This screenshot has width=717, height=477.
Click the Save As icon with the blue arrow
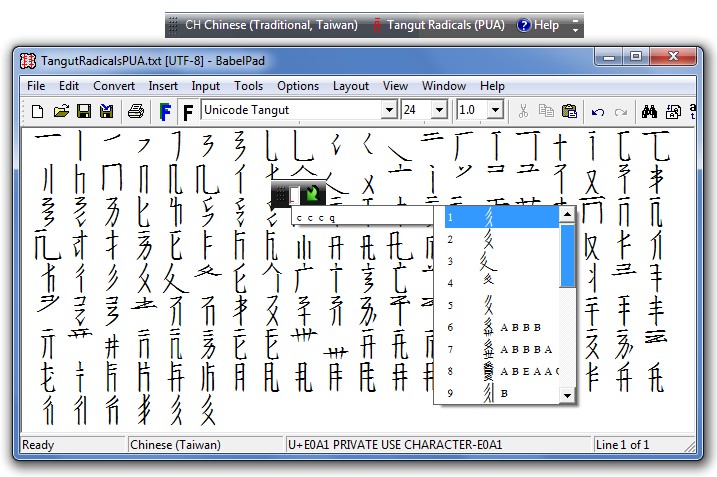107,111
